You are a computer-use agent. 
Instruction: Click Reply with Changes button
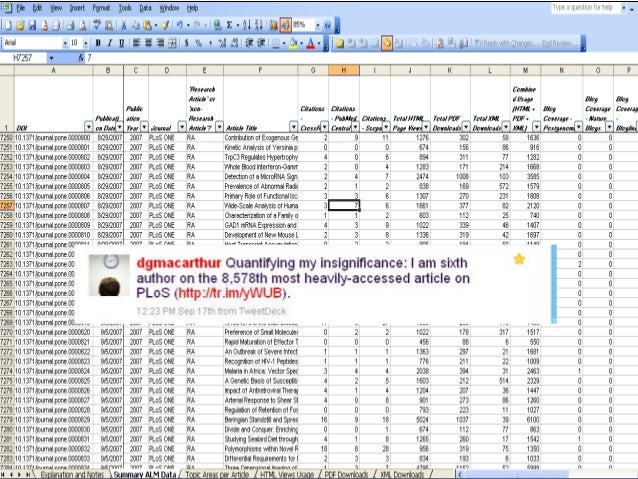pyautogui.click(x=504, y=43)
